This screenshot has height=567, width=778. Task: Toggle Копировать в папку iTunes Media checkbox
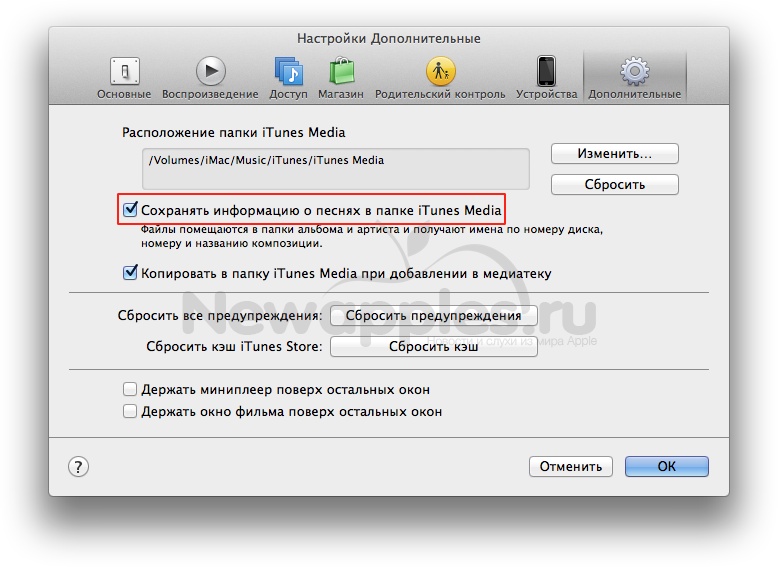[129, 272]
